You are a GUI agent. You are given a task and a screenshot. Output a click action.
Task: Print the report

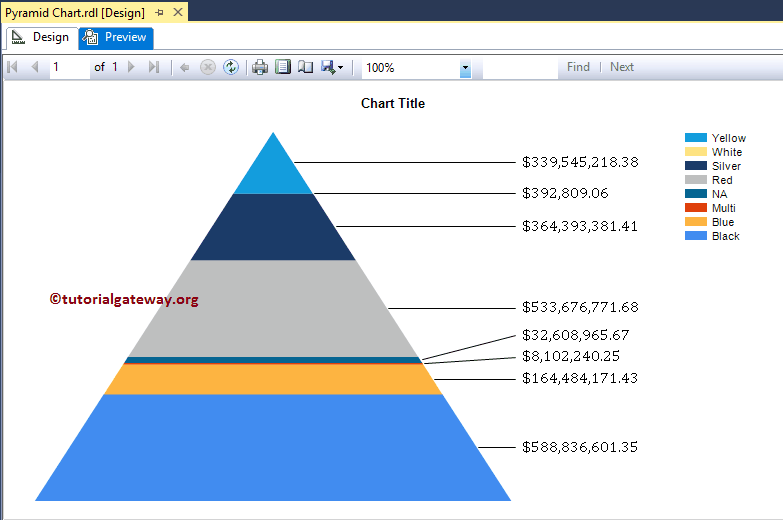click(x=260, y=67)
